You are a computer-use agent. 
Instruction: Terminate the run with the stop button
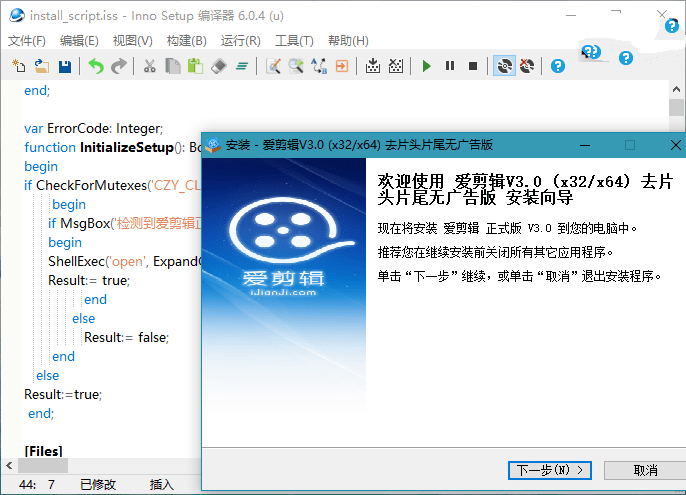pos(473,66)
